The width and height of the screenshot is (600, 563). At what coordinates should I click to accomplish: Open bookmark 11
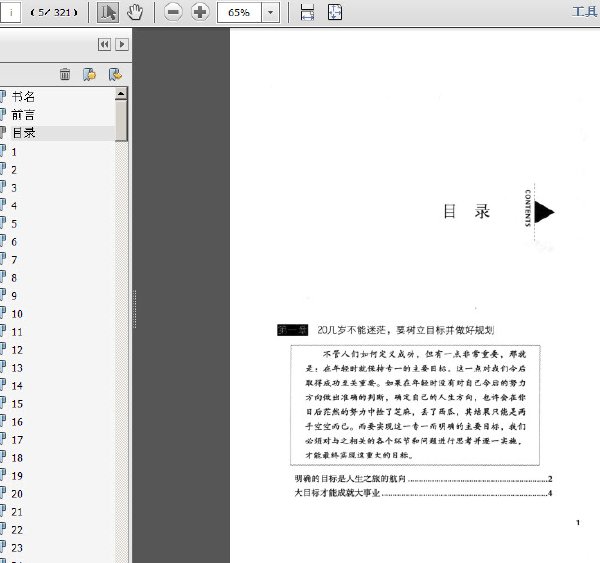(x=17, y=332)
